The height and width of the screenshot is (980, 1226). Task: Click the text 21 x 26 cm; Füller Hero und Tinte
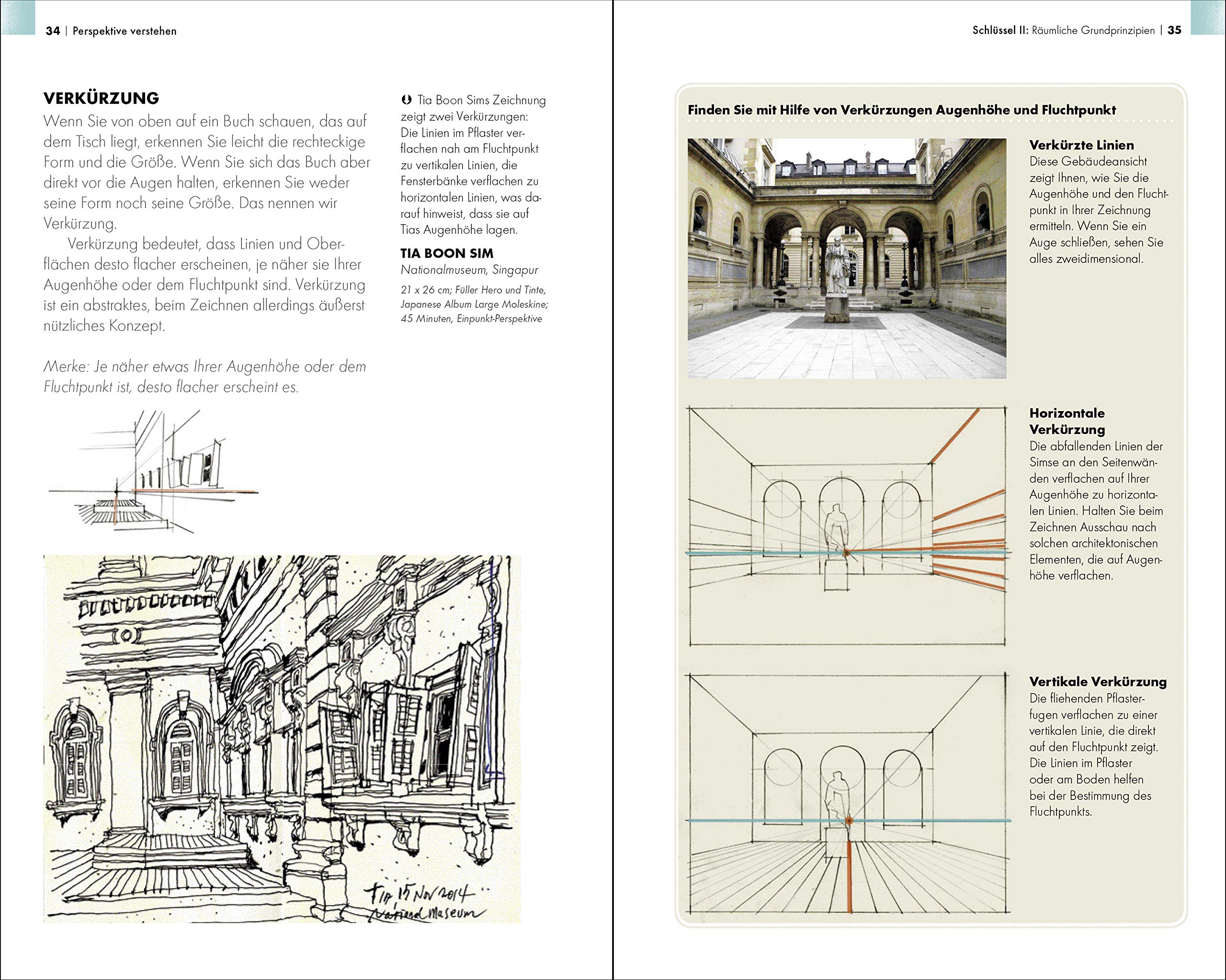pyautogui.click(x=473, y=289)
